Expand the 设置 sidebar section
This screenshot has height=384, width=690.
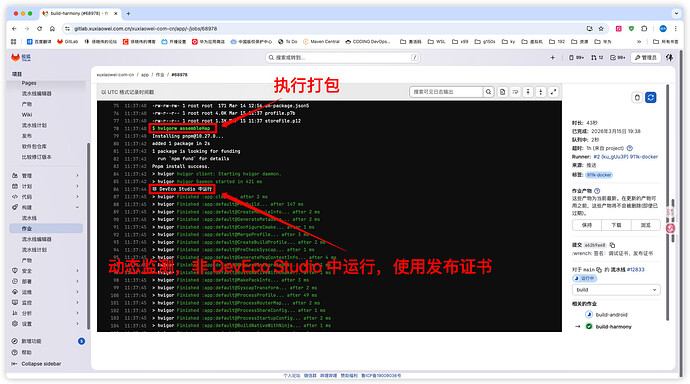pos(46,324)
